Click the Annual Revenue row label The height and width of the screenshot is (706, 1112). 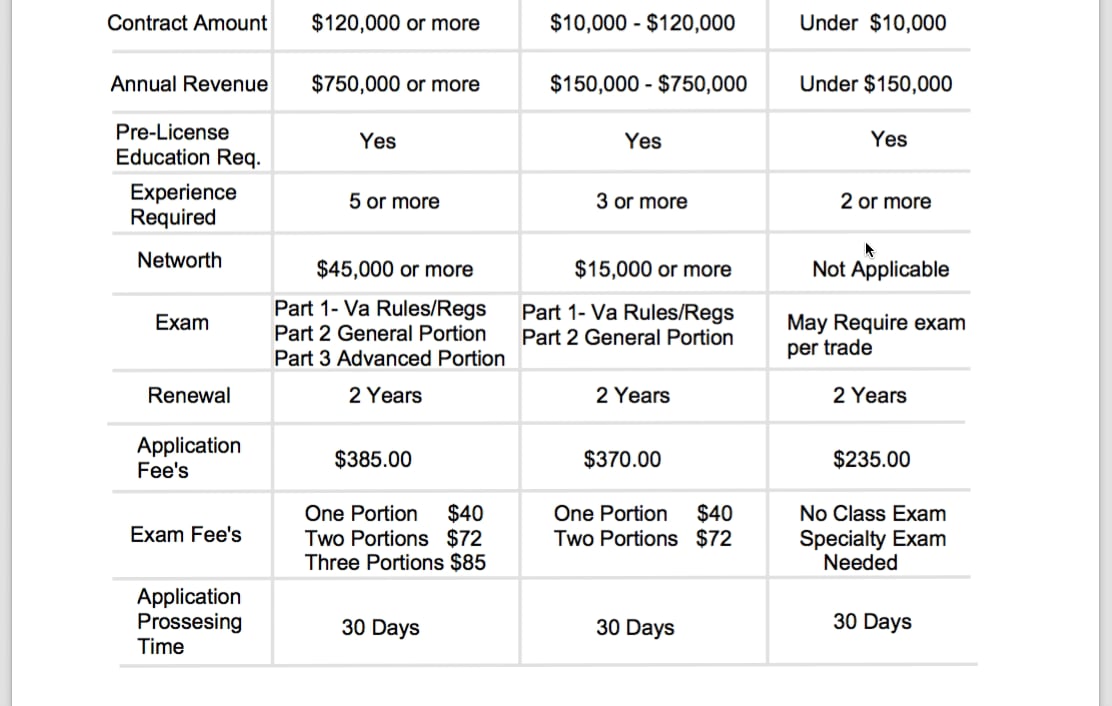point(189,84)
